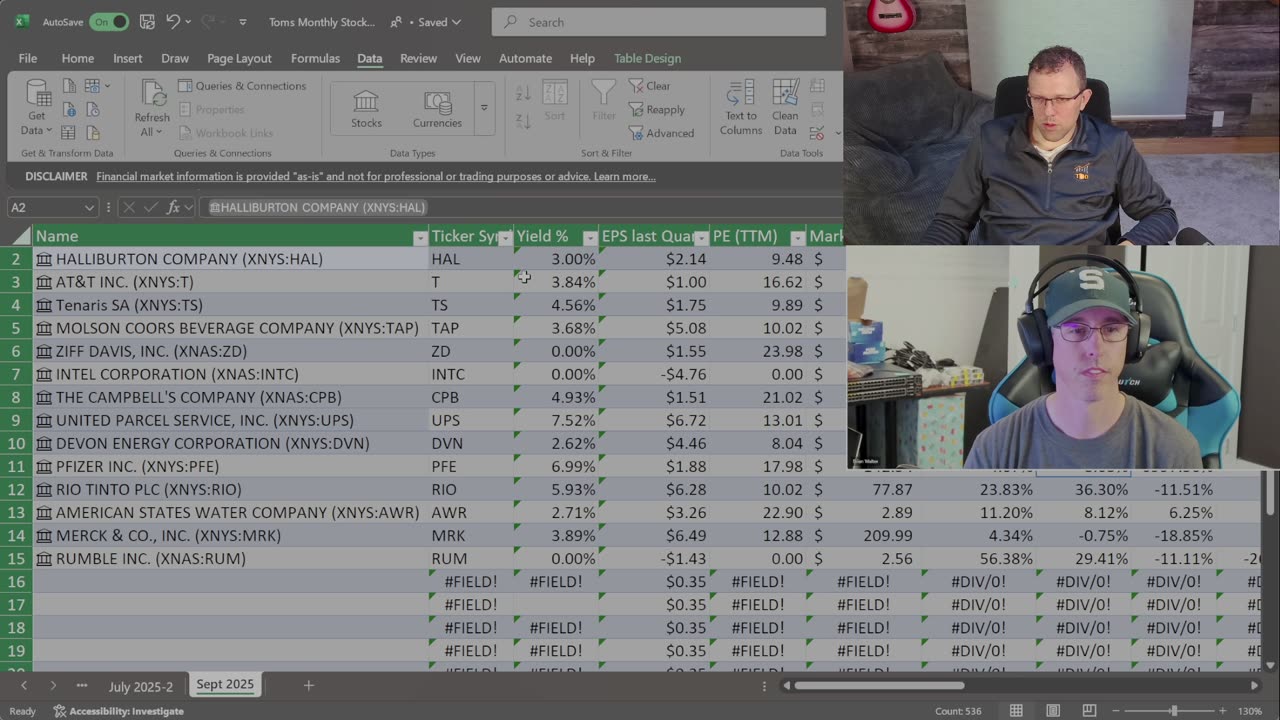This screenshot has width=1280, height=720.
Task: Convert selection to Currencies data type
Action: tap(437, 109)
